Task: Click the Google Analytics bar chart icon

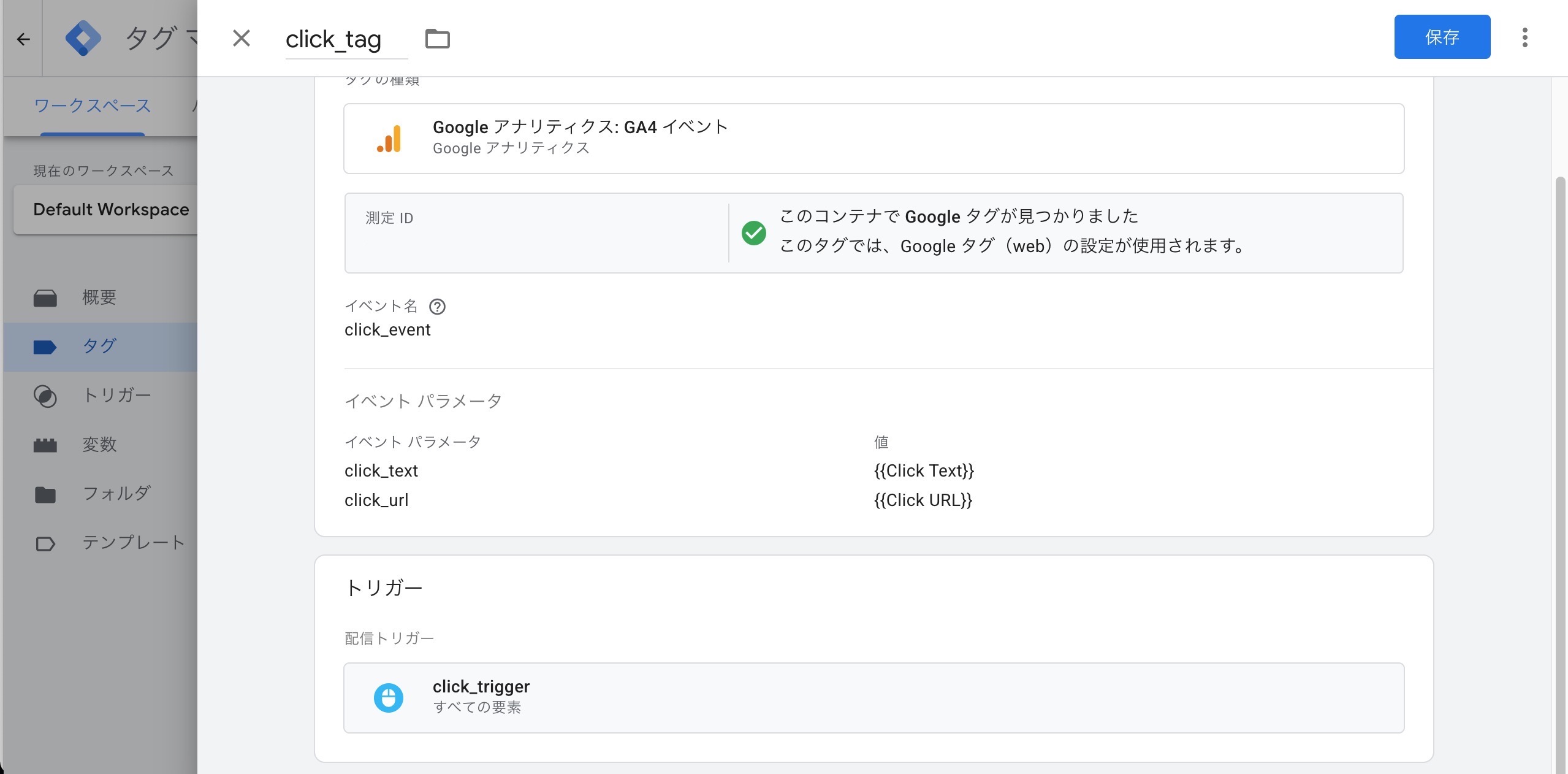Action: tap(389, 139)
